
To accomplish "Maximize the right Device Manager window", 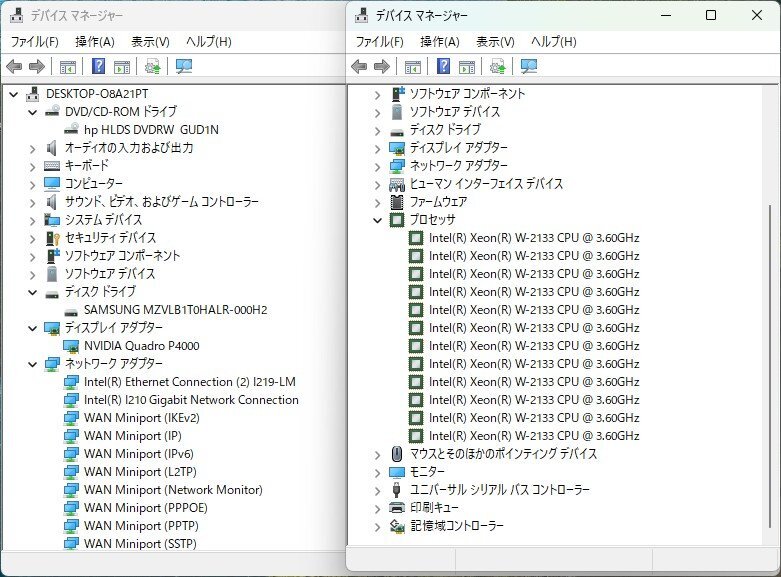I will coord(711,15).
